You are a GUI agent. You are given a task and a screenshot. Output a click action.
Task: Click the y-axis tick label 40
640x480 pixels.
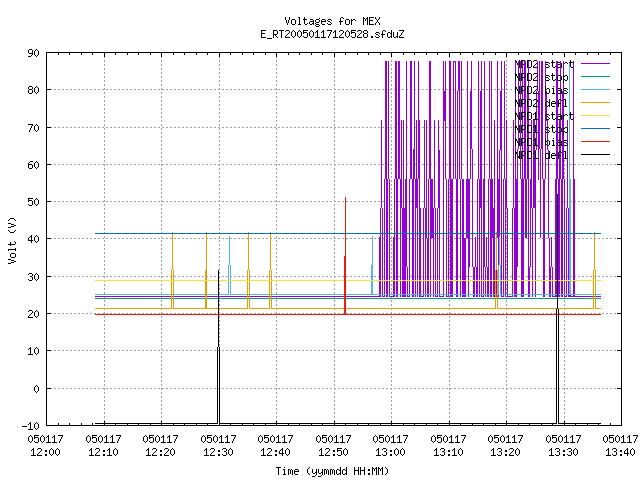pyautogui.click(x=33, y=239)
